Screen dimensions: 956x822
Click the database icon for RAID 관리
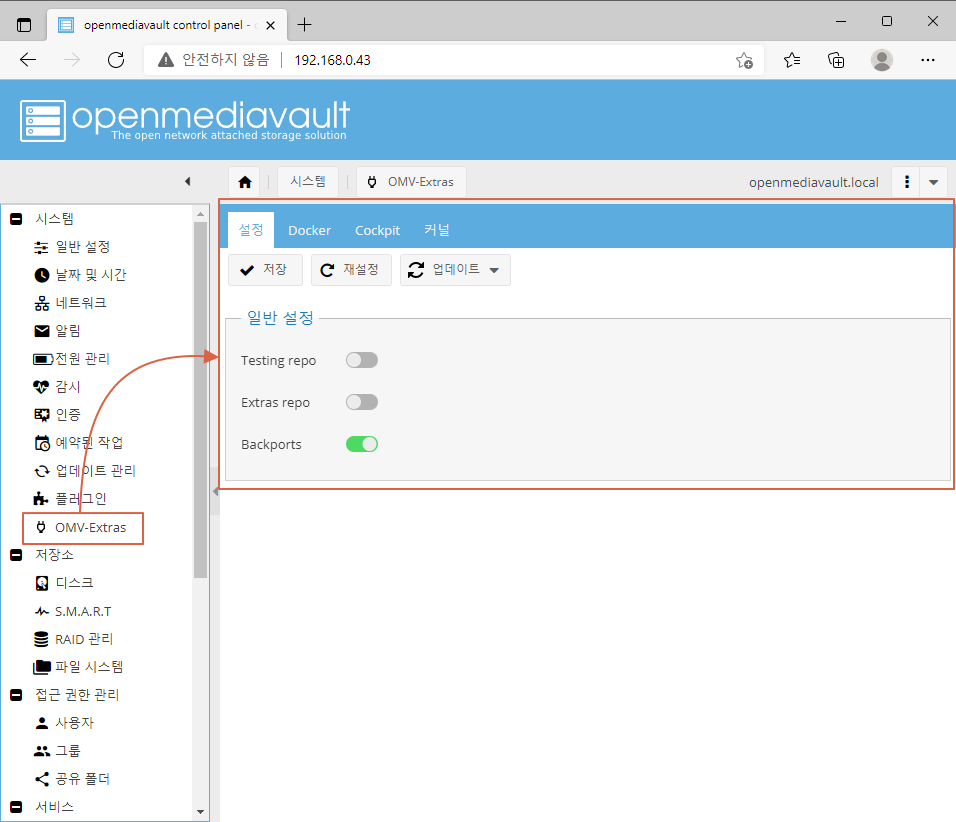41,639
